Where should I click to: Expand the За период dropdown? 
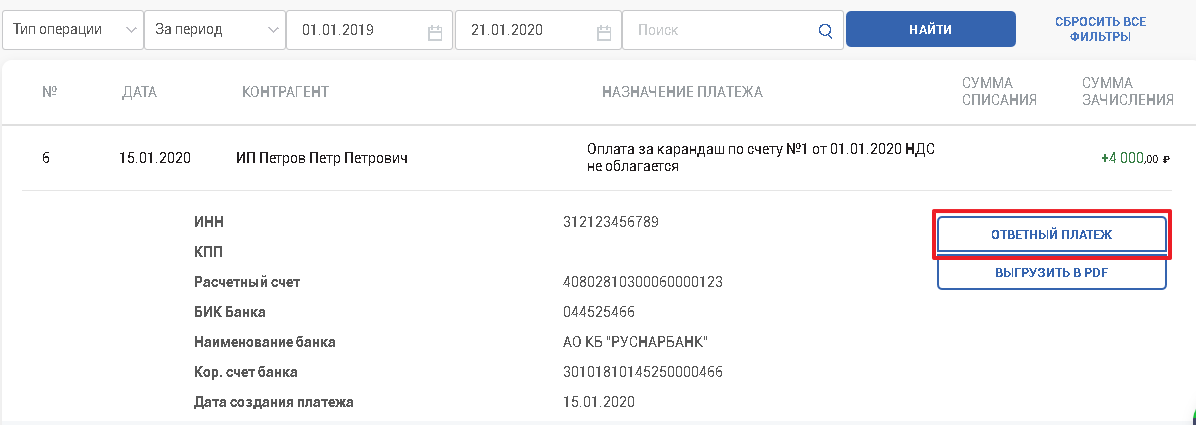214,31
